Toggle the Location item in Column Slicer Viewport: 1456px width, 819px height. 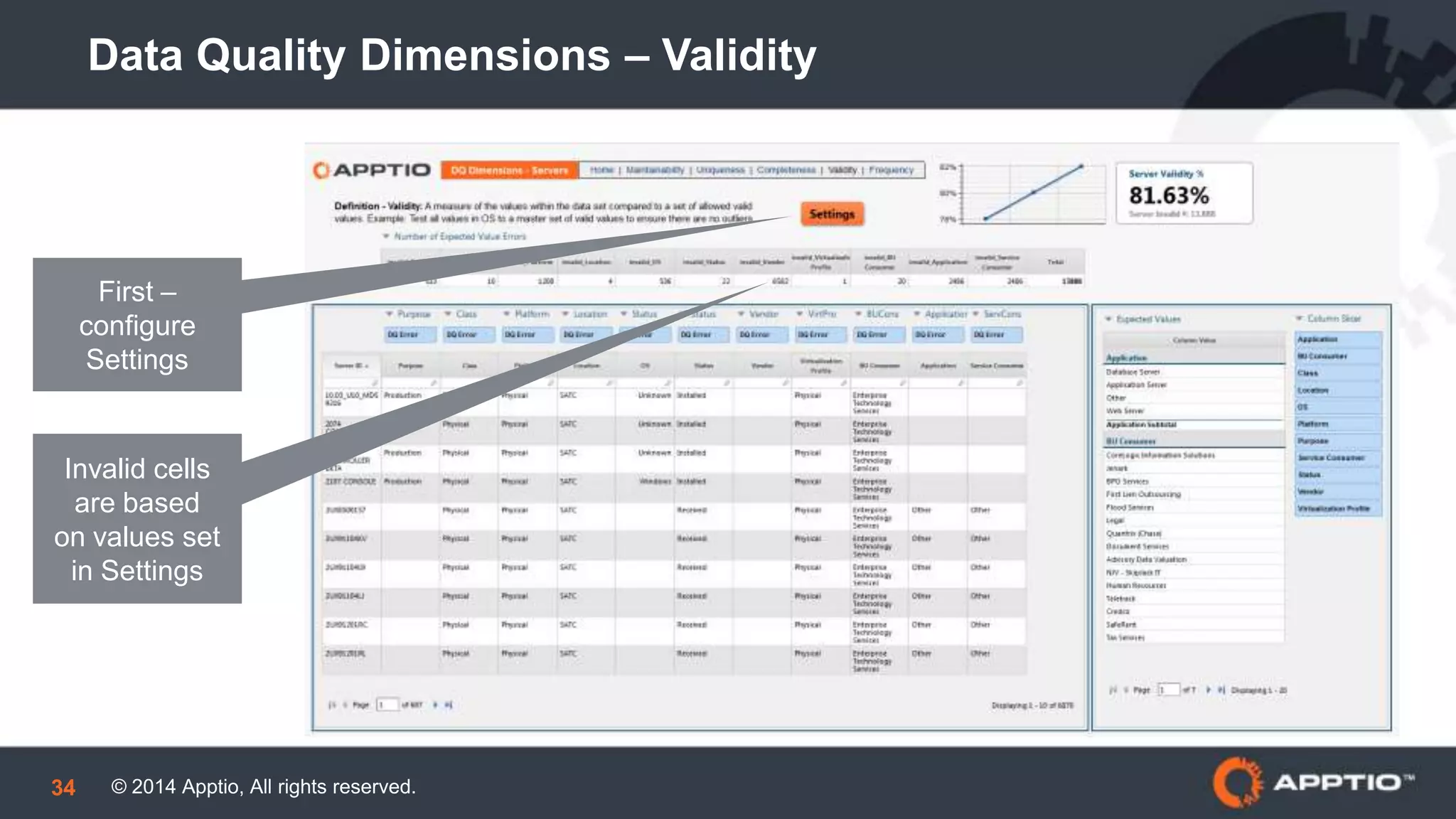[x=1339, y=390]
